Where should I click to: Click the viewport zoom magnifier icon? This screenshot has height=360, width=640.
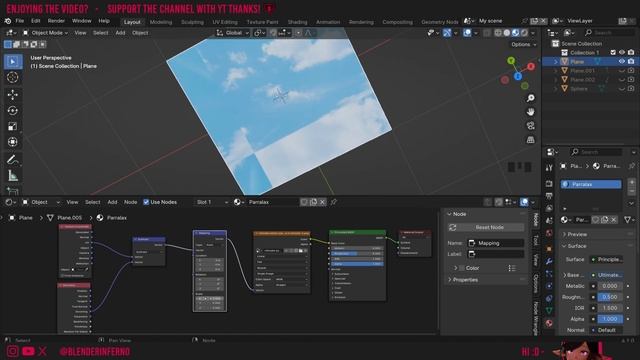[x=530, y=98]
